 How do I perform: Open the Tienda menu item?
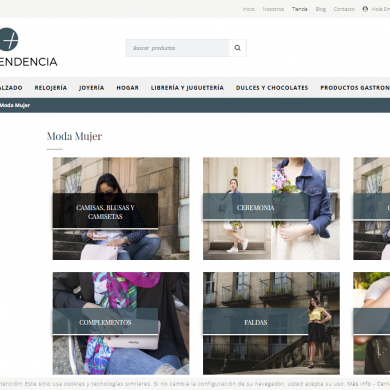300,9
